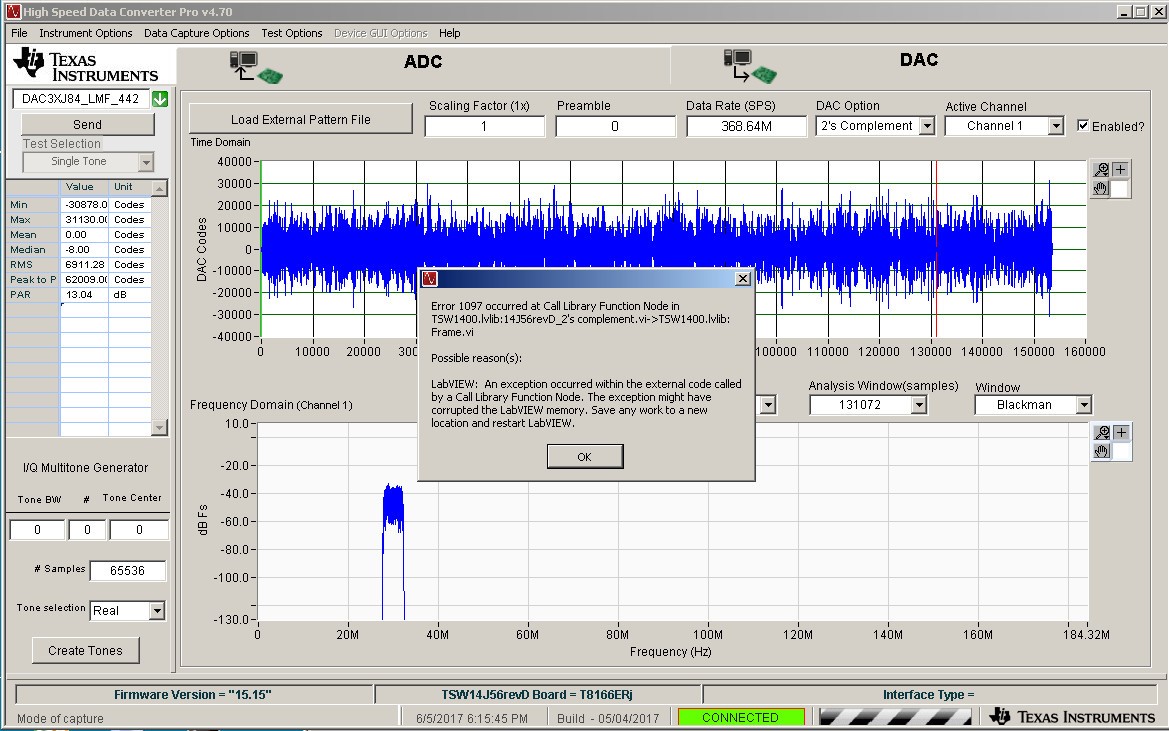Open the Tone selection dropdown
Viewport: 1169px width, 731px height.
coord(156,611)
